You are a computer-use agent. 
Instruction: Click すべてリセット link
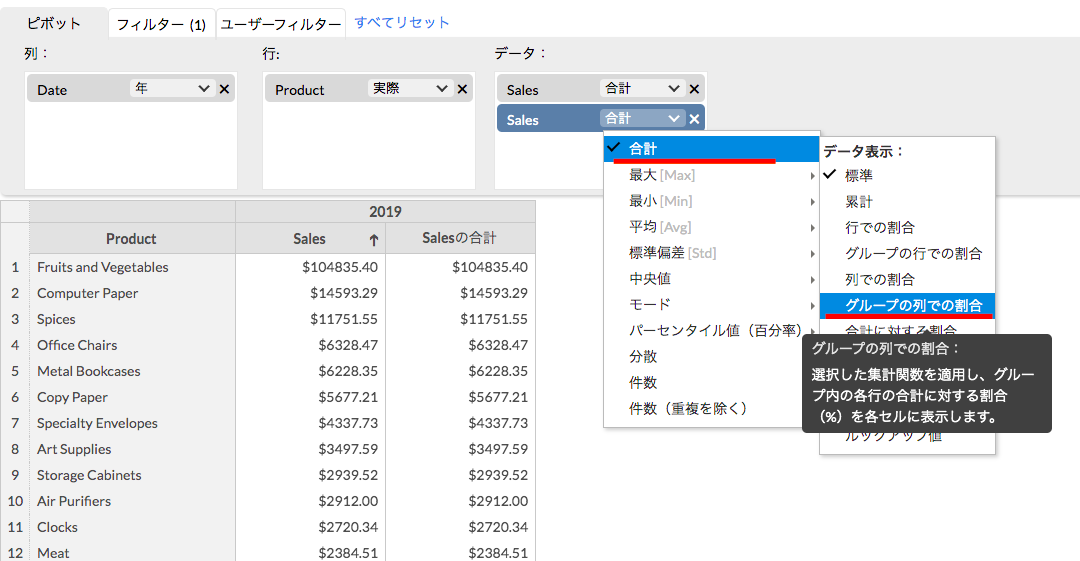coord(402,22)
